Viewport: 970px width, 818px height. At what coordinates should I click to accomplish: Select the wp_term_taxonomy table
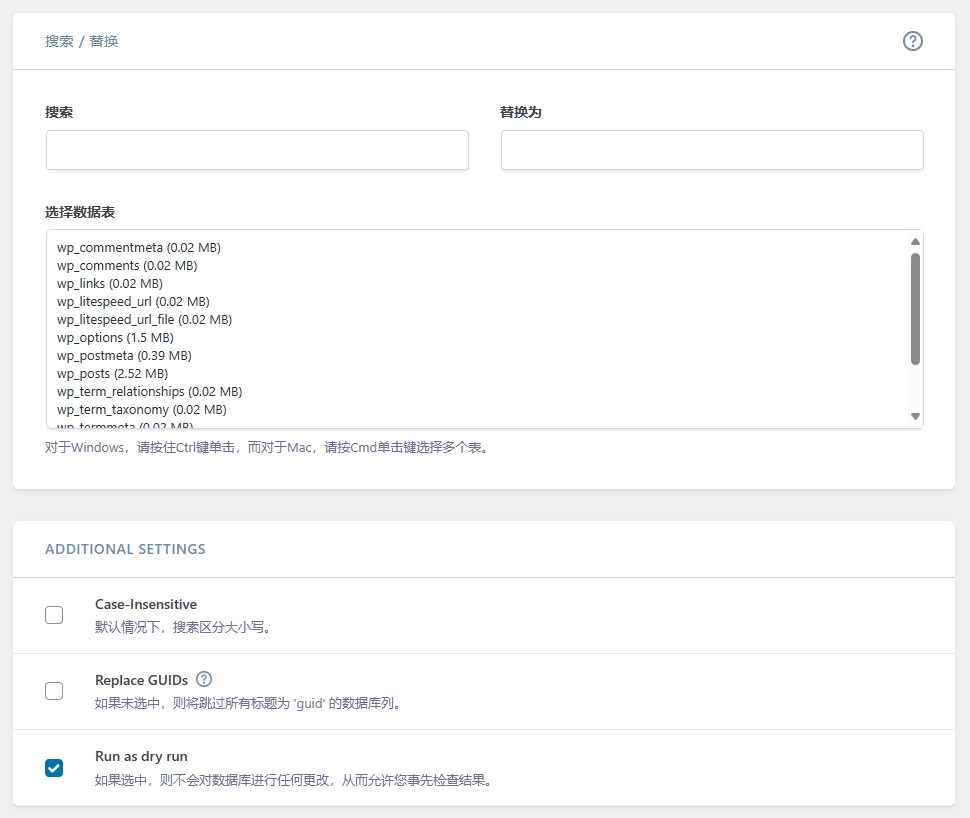(x=138, y=409)
